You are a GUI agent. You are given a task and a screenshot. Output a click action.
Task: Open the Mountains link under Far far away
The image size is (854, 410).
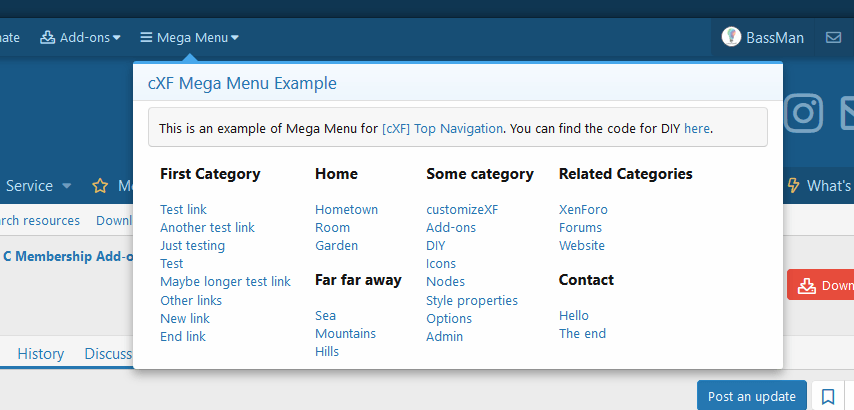(345, 333)
